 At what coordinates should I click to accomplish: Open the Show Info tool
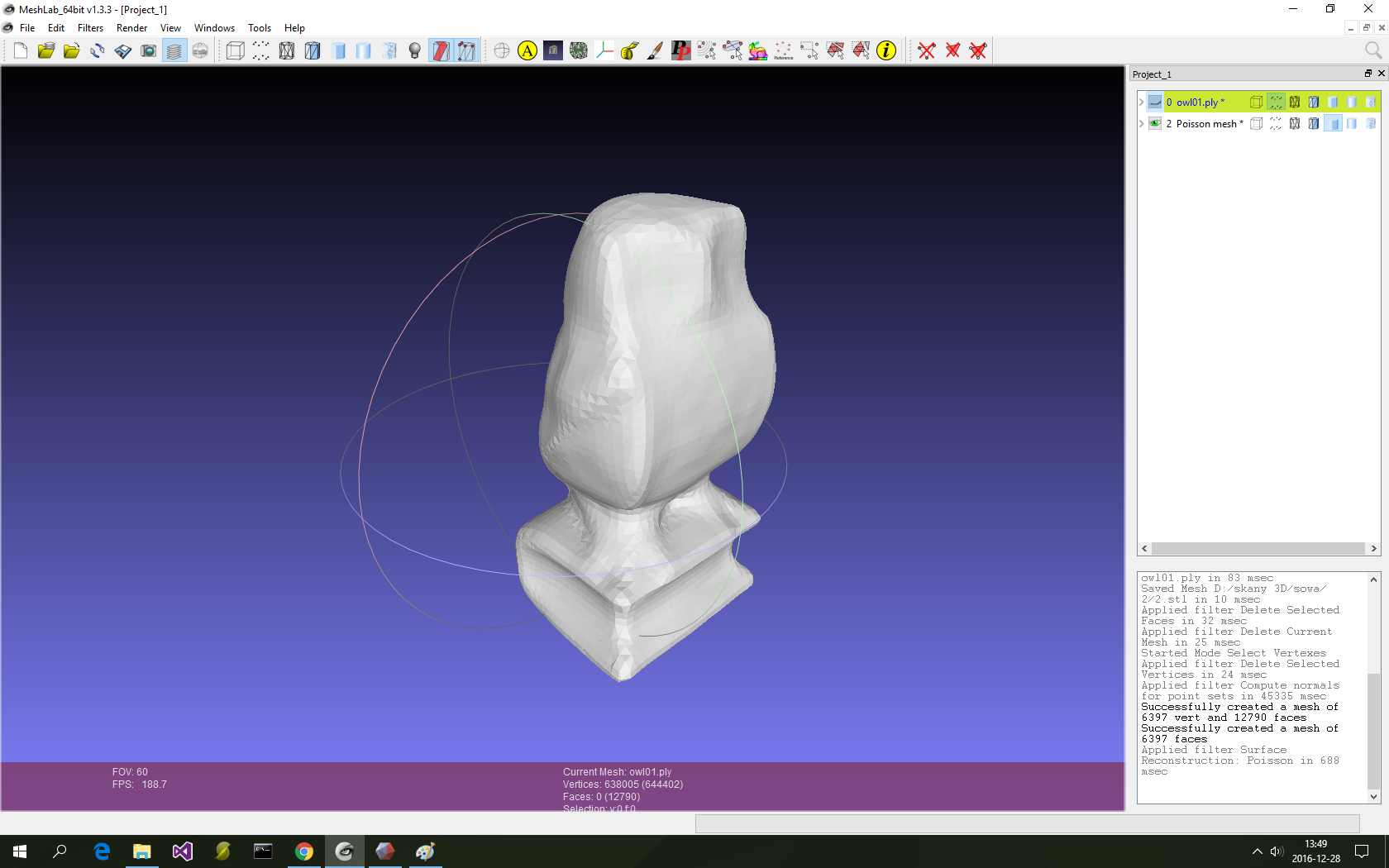[x=886, y=50]
